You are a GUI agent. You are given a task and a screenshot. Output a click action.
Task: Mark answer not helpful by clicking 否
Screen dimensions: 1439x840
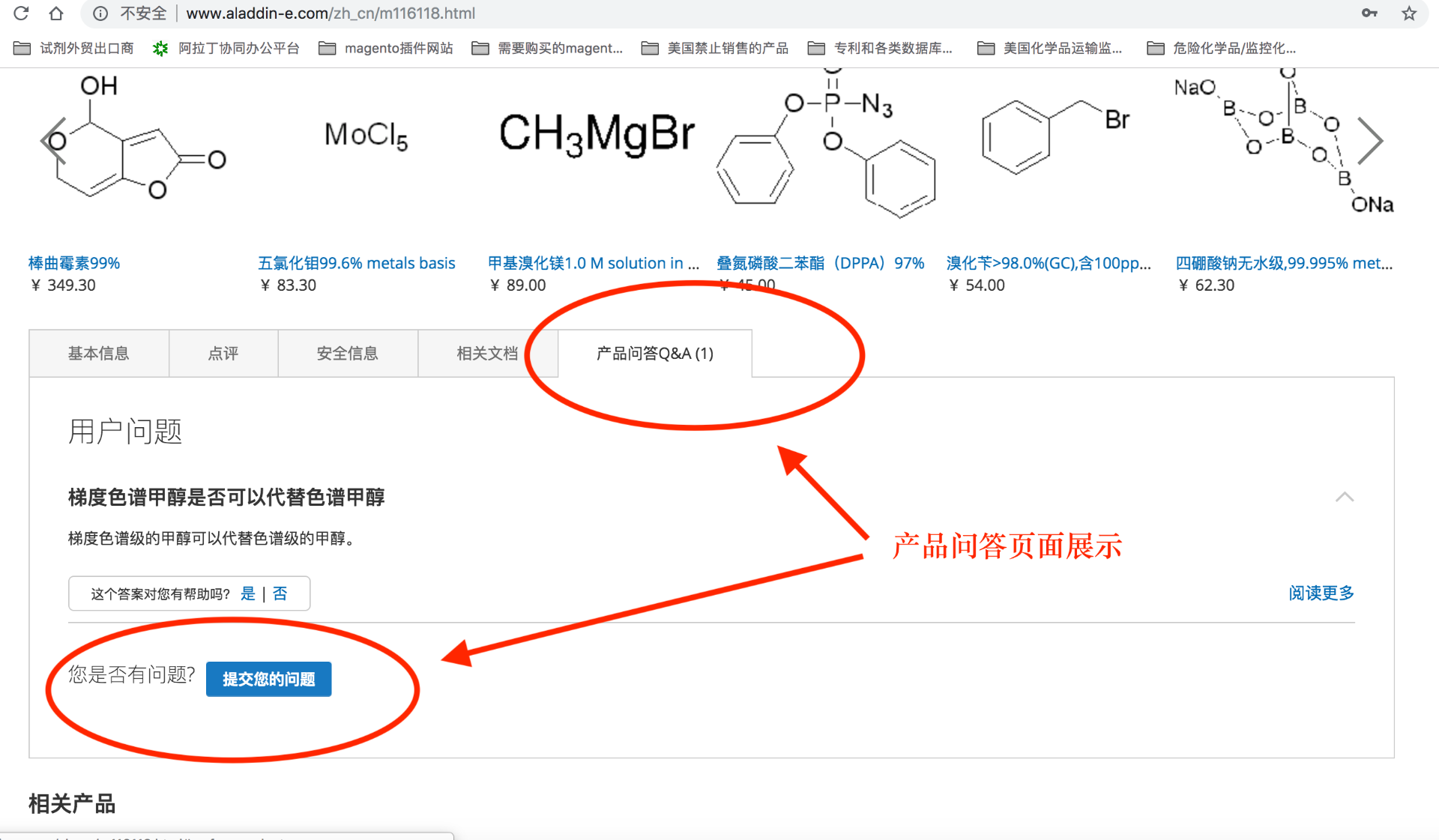pyautogui.click(x=280, y=593)
